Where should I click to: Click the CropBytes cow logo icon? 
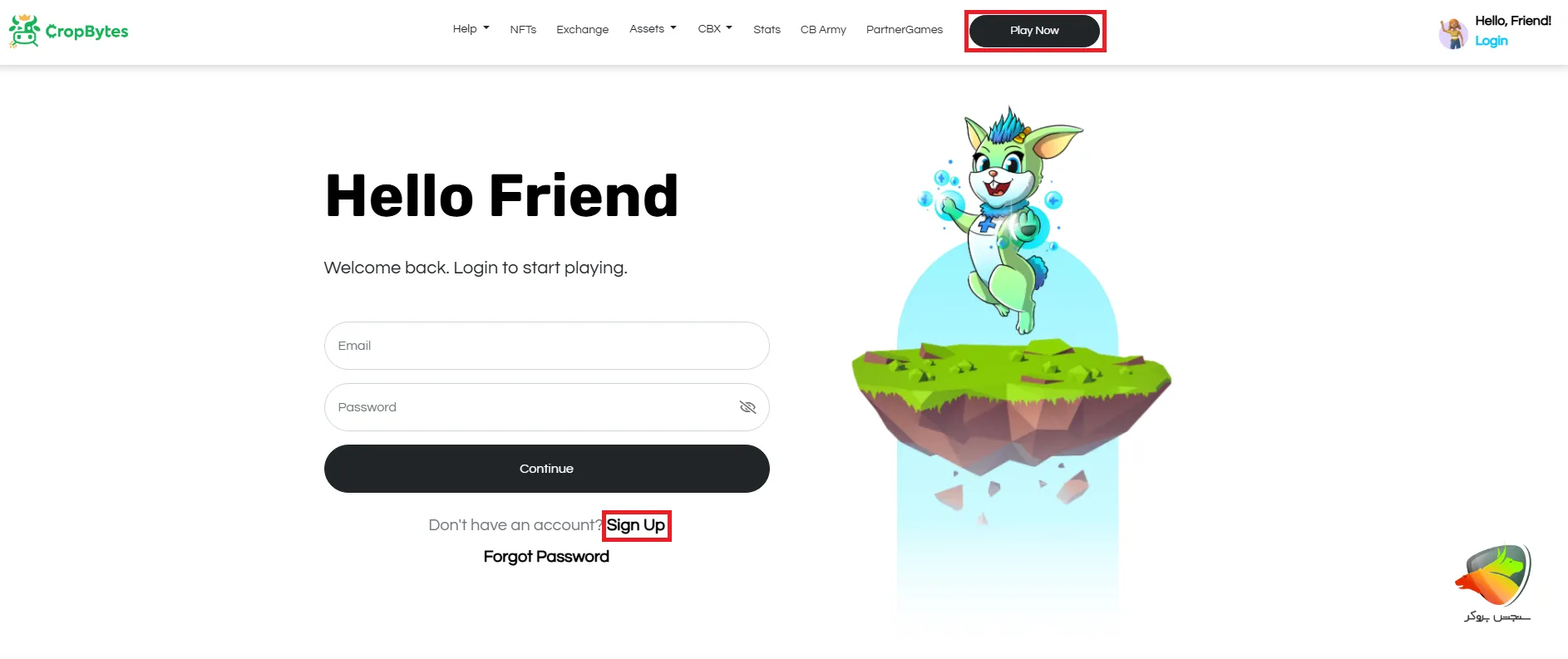24,32
